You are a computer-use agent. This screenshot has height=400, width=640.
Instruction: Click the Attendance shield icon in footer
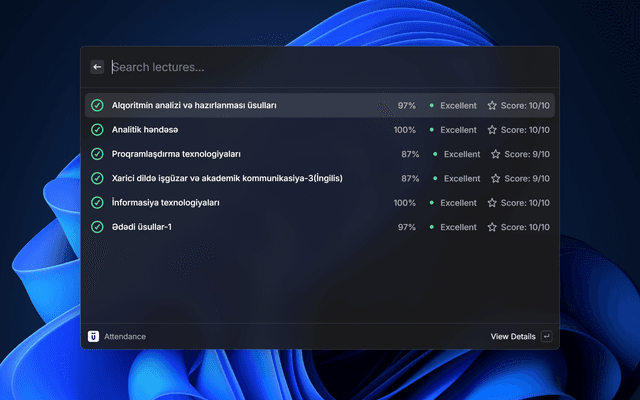(x=93, y=336)
